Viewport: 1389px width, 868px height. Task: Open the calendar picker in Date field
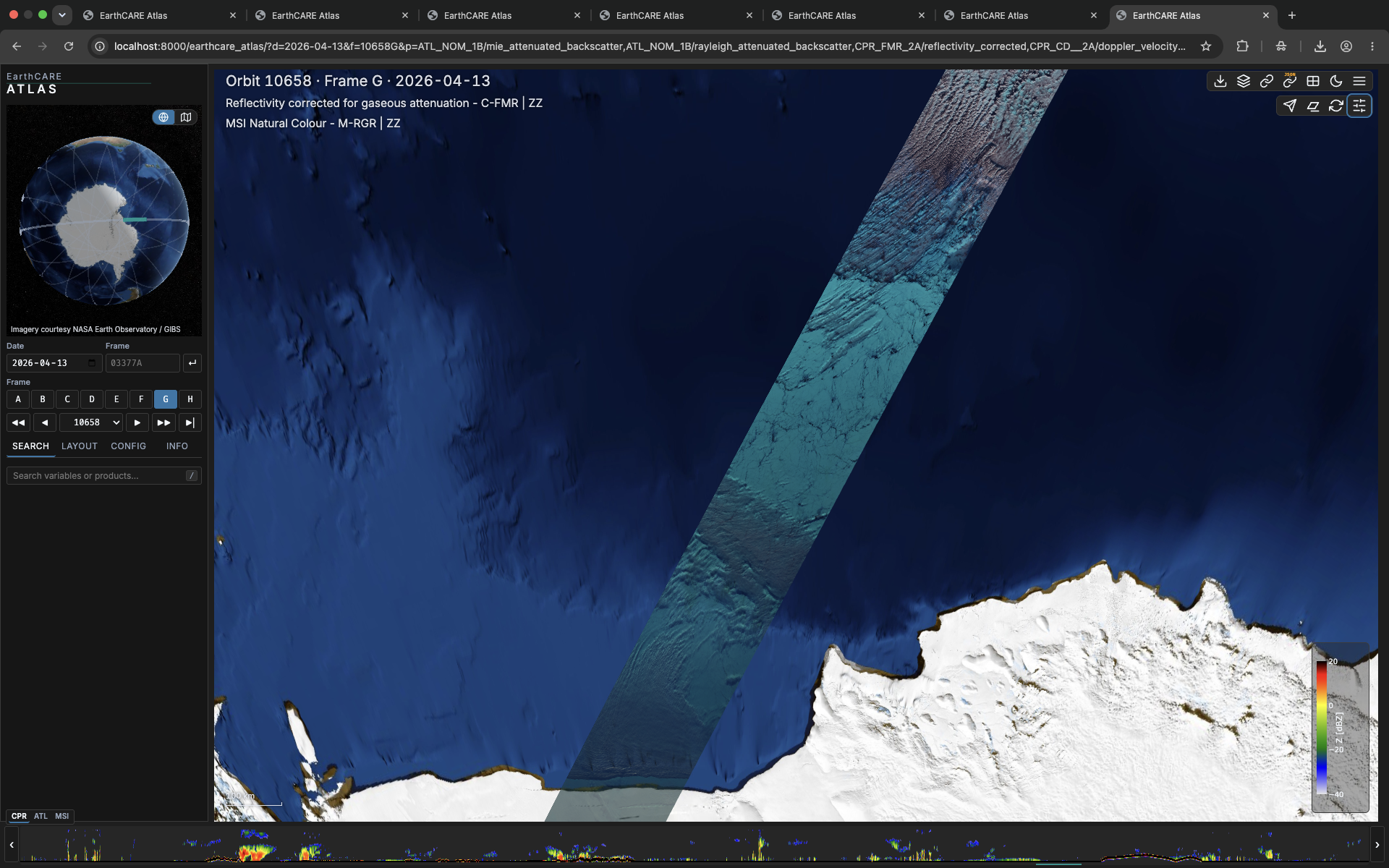pyautogui.click(x=92, y=363)
